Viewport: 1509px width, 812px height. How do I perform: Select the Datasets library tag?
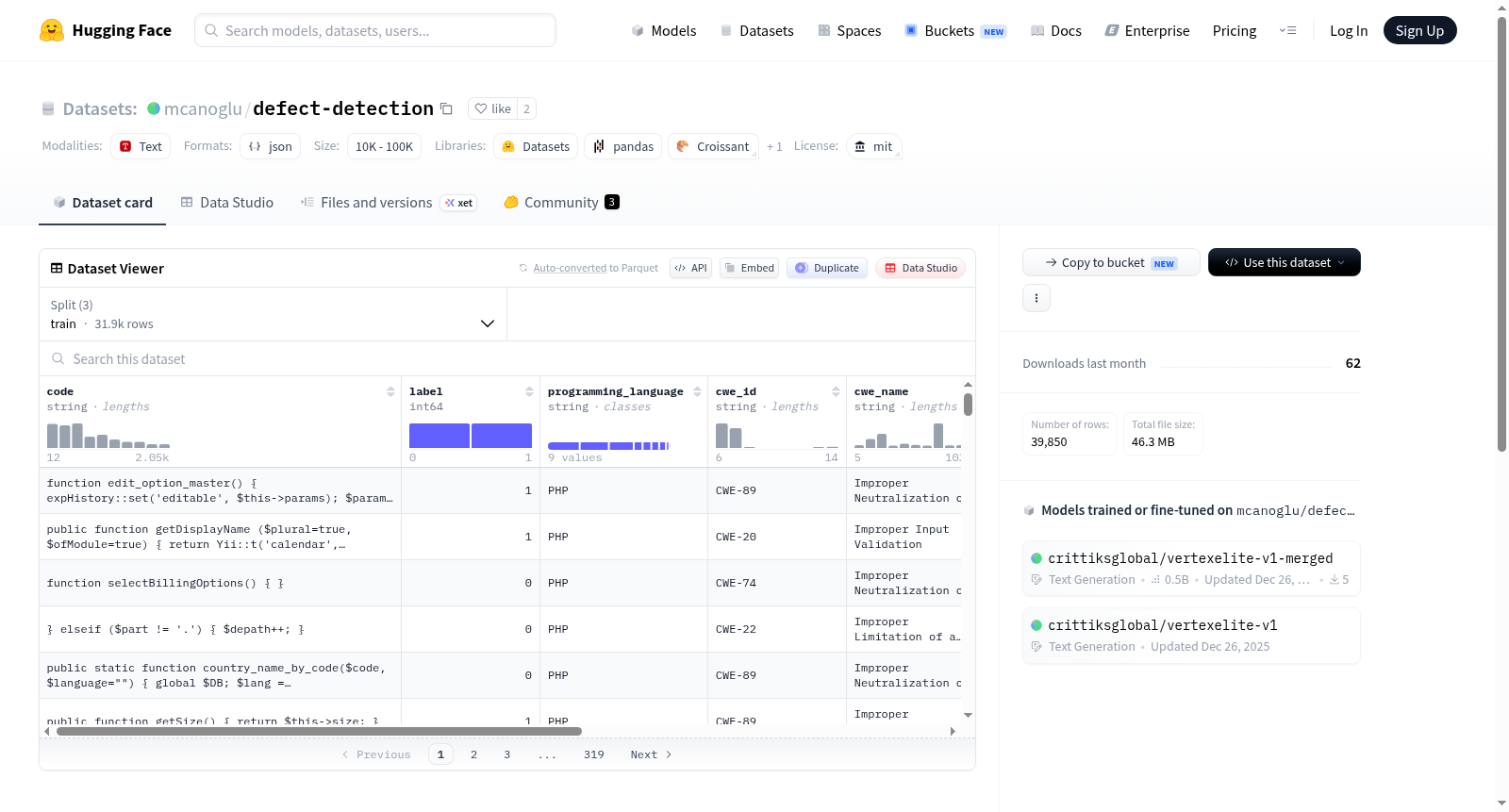pos(536,146)
